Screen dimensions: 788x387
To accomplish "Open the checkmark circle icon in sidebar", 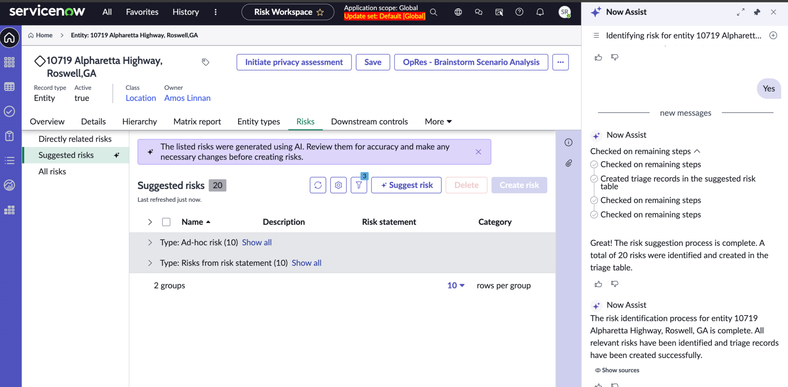I will pyautogui.click(x=9, y=112).
